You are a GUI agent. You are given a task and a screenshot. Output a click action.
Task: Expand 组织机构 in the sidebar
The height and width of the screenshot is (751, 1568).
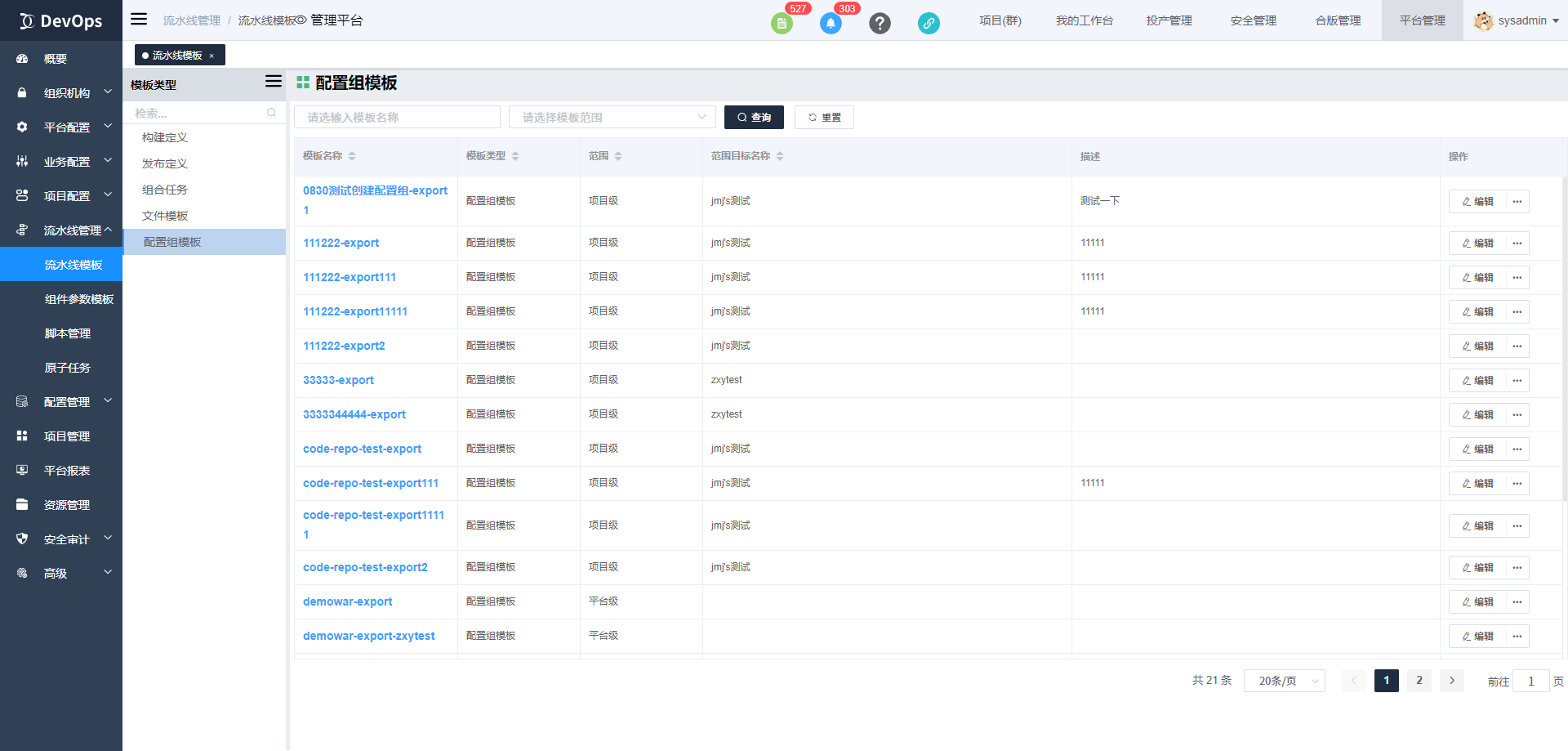[65, 93]
